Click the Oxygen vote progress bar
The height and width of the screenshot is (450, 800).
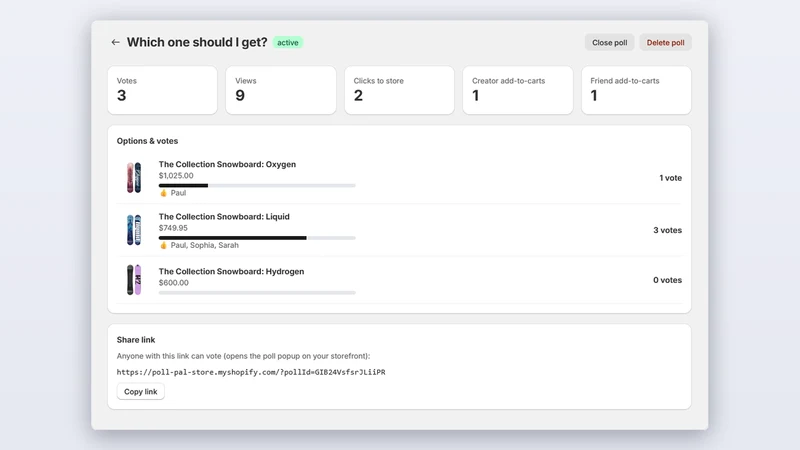pyautogui.click(x=257, y=186)
